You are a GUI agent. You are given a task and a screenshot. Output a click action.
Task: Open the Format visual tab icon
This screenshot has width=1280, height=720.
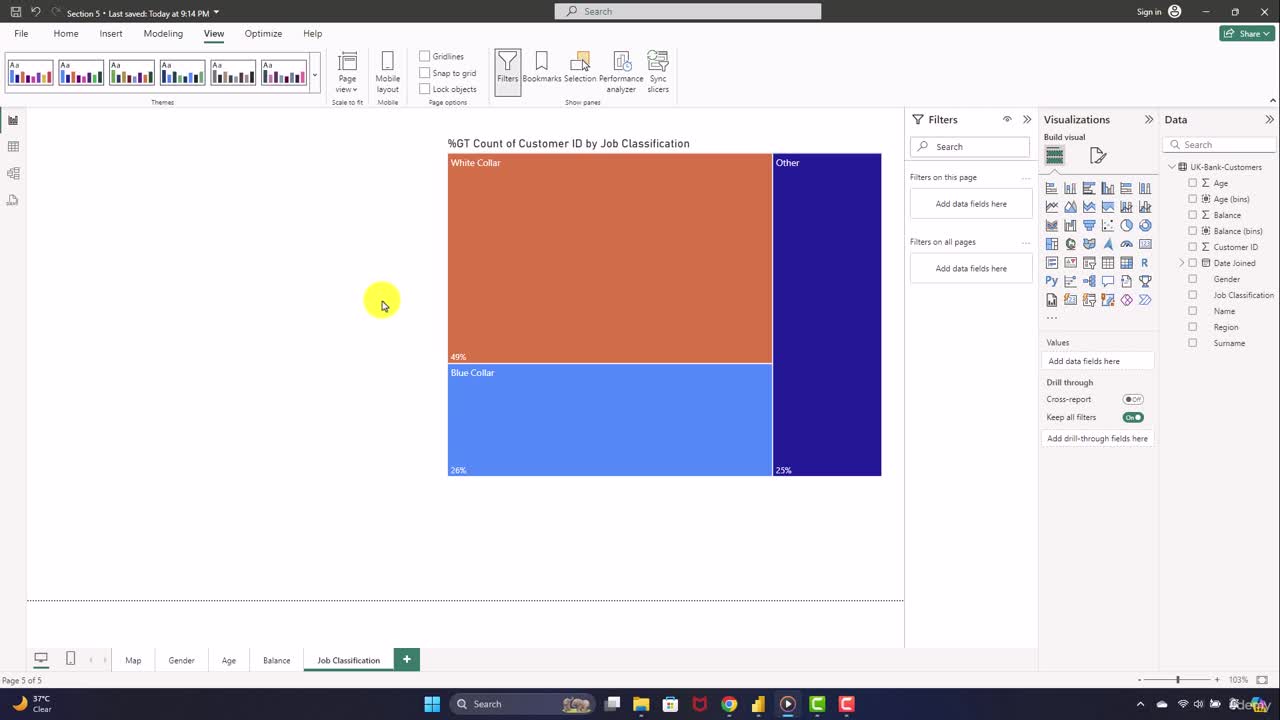point(1098,155)
